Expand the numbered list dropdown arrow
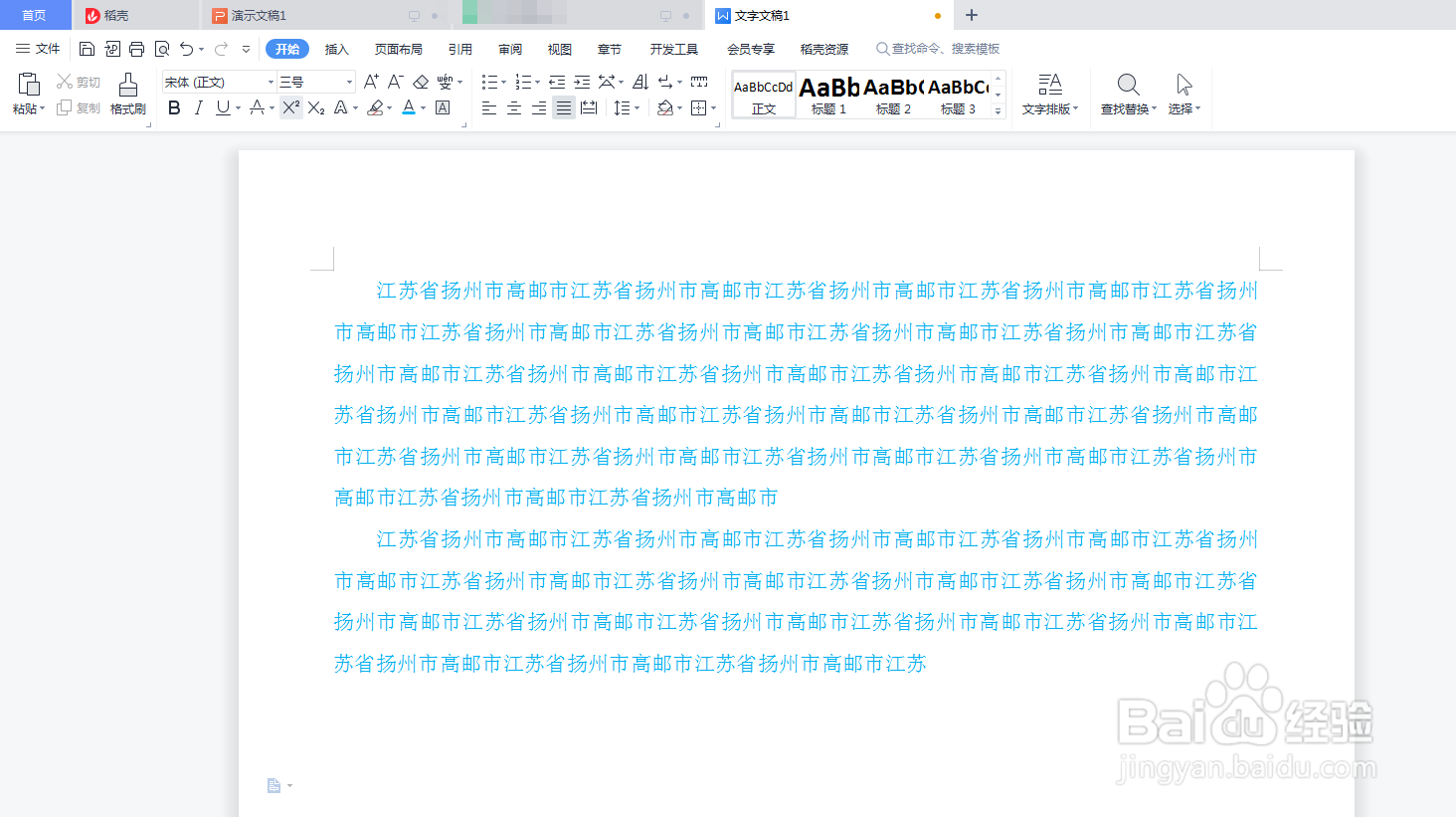Viewport: 1456px width, 817px height. tap(537, 83)
